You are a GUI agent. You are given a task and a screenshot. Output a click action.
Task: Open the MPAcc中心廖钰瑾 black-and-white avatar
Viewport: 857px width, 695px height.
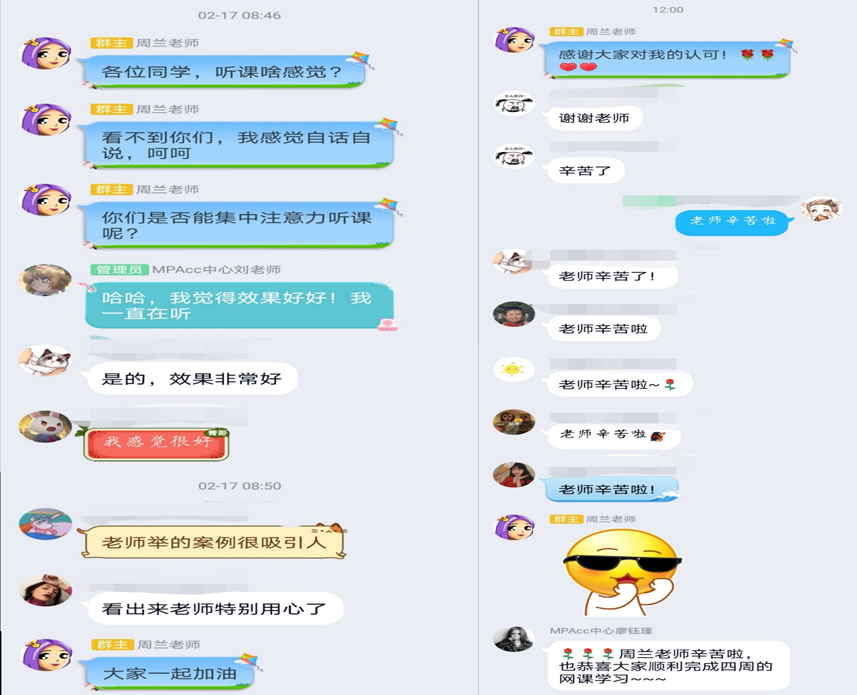[x=513, y=639]
